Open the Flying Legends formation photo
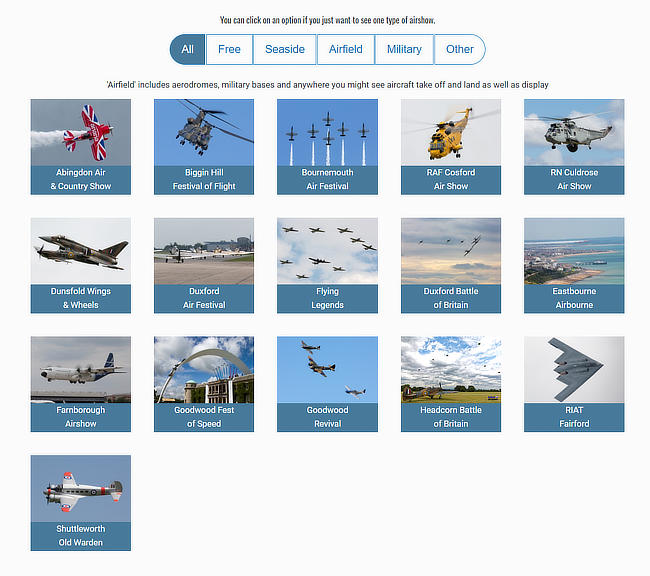 coord(327,251)
